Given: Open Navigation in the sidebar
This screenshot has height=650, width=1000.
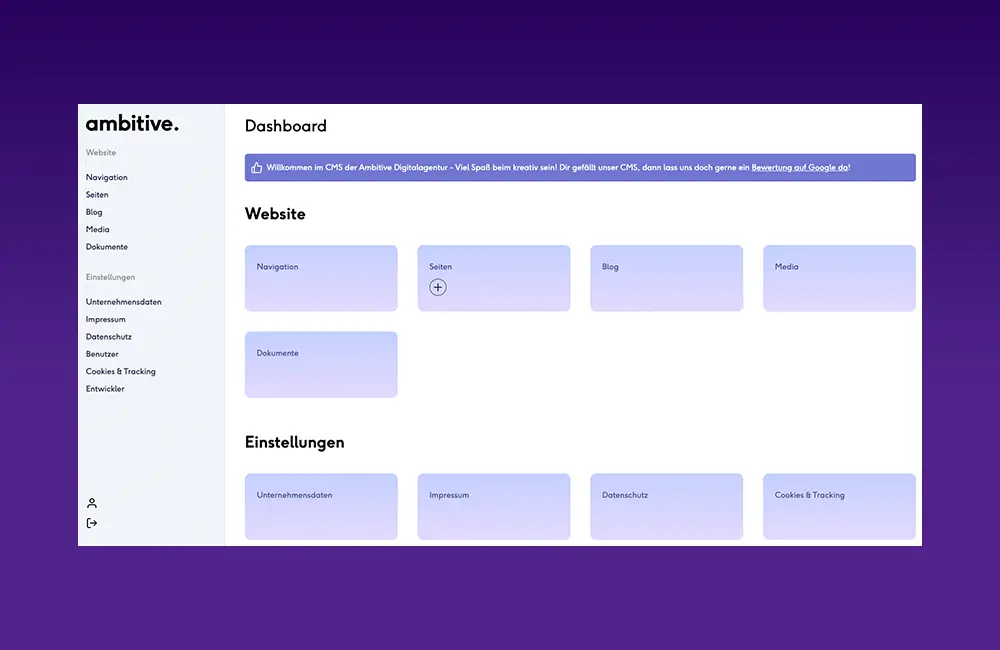Looking at the screenshot, I should coord(107,177).
